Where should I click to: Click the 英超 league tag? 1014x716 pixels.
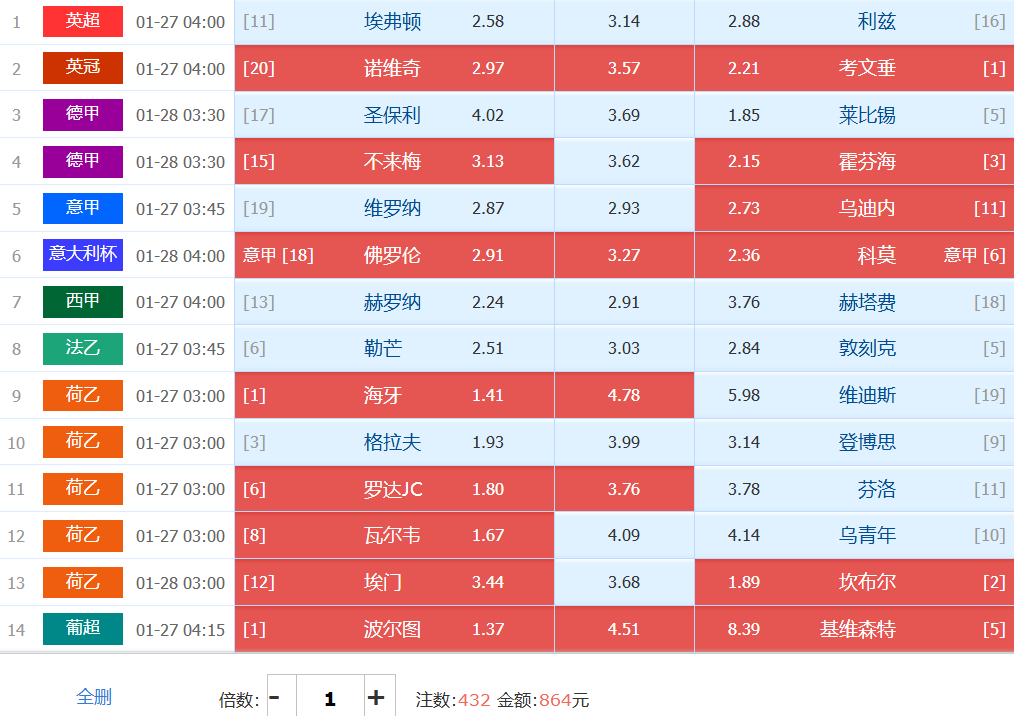tap(83, 21)
